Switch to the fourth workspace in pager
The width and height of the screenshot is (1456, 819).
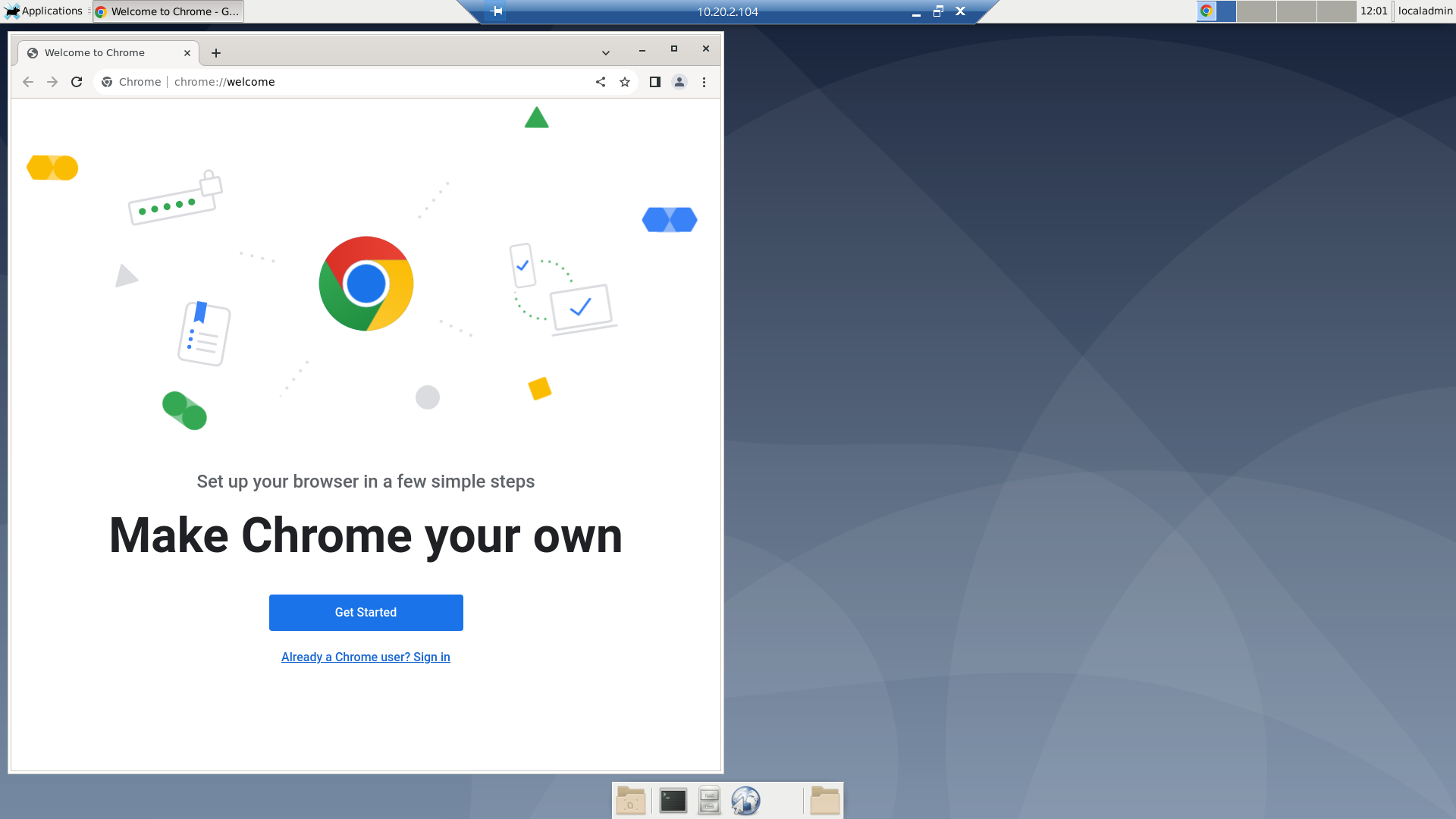[1337, 11]
